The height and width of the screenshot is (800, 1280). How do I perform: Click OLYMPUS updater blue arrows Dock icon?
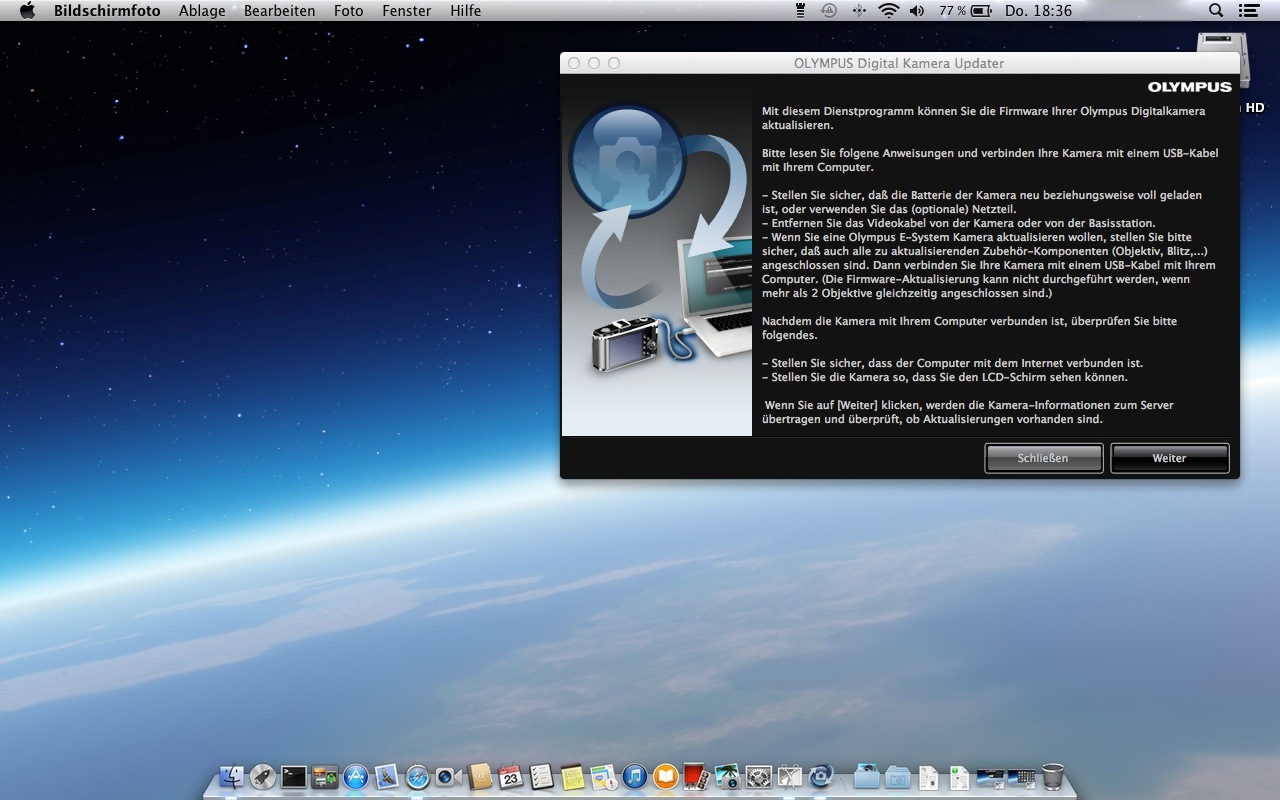(821, 776)
